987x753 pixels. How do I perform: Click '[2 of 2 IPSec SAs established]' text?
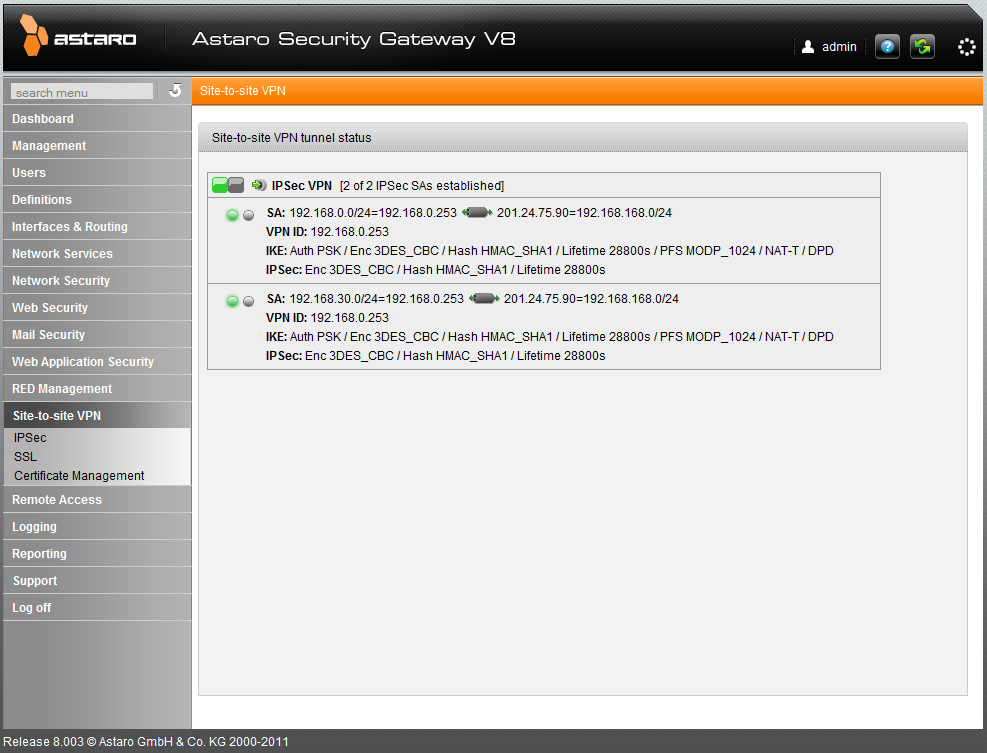pos(422,186)
